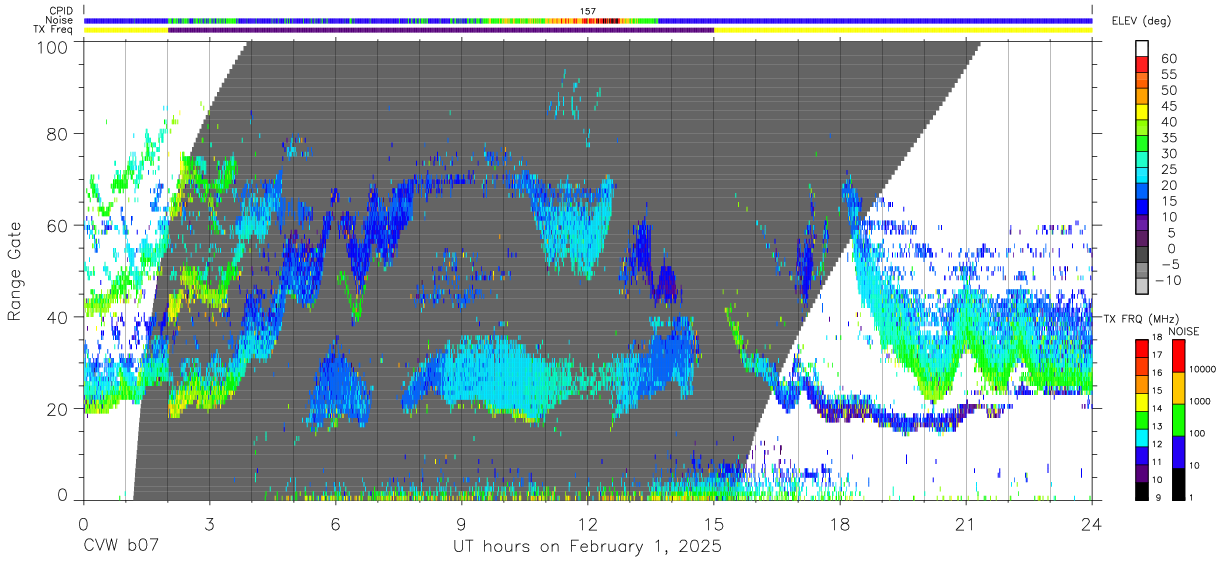This screenshot has width=1228, height=567.
Task: Click the x-axis hour tick "21"
Action: point(966,524)
